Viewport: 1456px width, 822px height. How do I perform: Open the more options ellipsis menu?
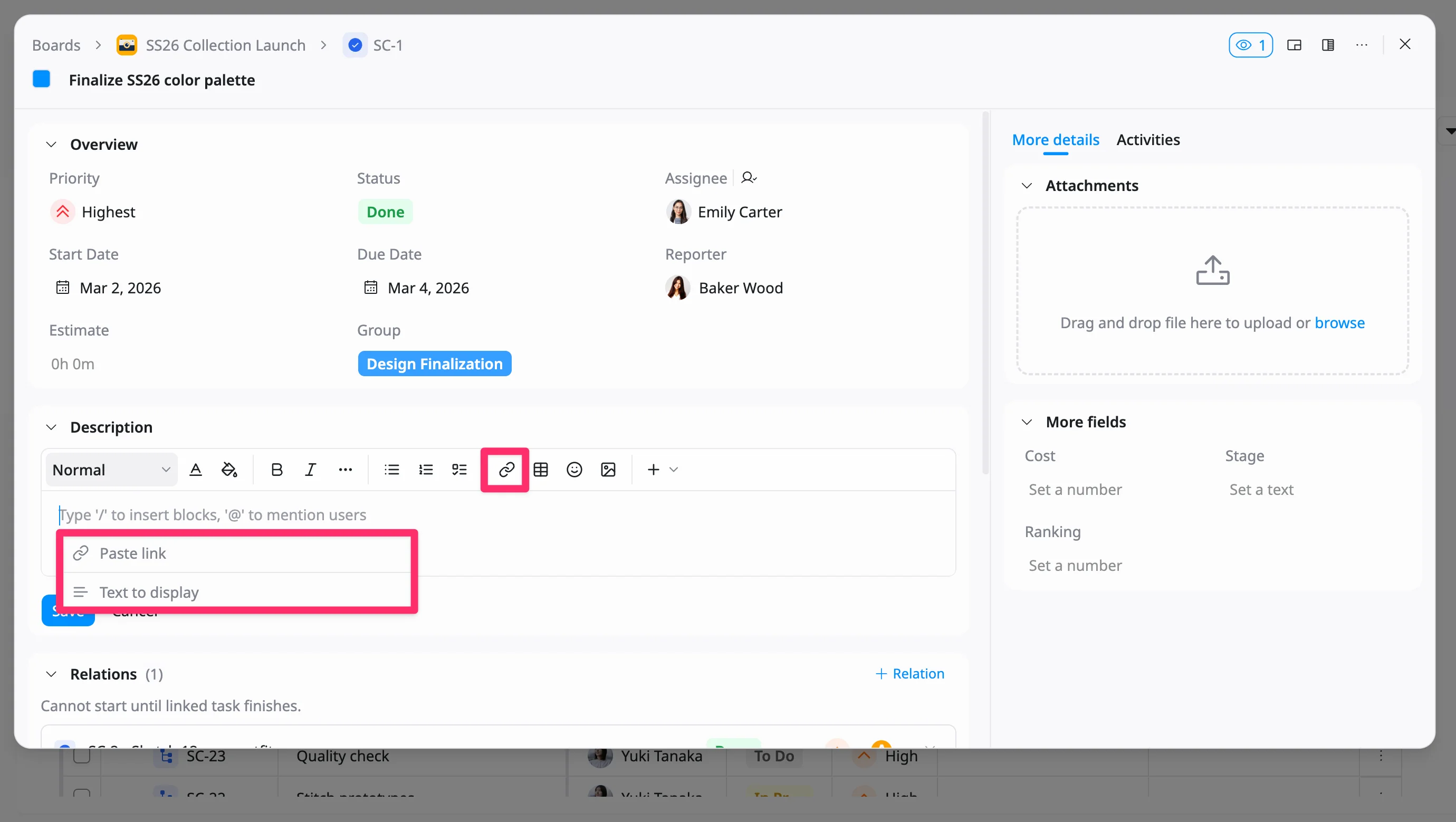tap(1362, 45)
